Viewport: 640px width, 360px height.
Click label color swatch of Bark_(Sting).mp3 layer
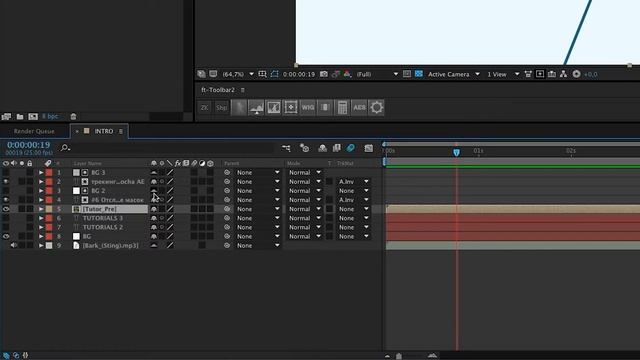[49, 245]
